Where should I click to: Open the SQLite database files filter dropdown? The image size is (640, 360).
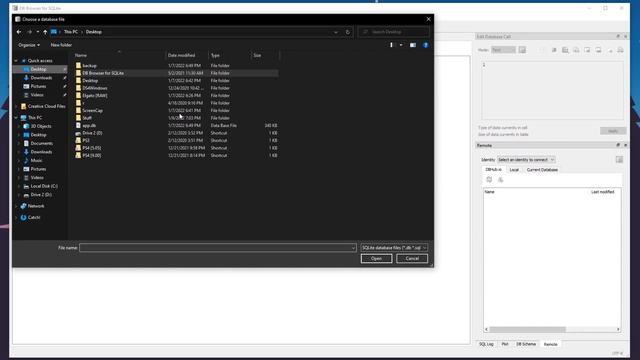point(394,248)
